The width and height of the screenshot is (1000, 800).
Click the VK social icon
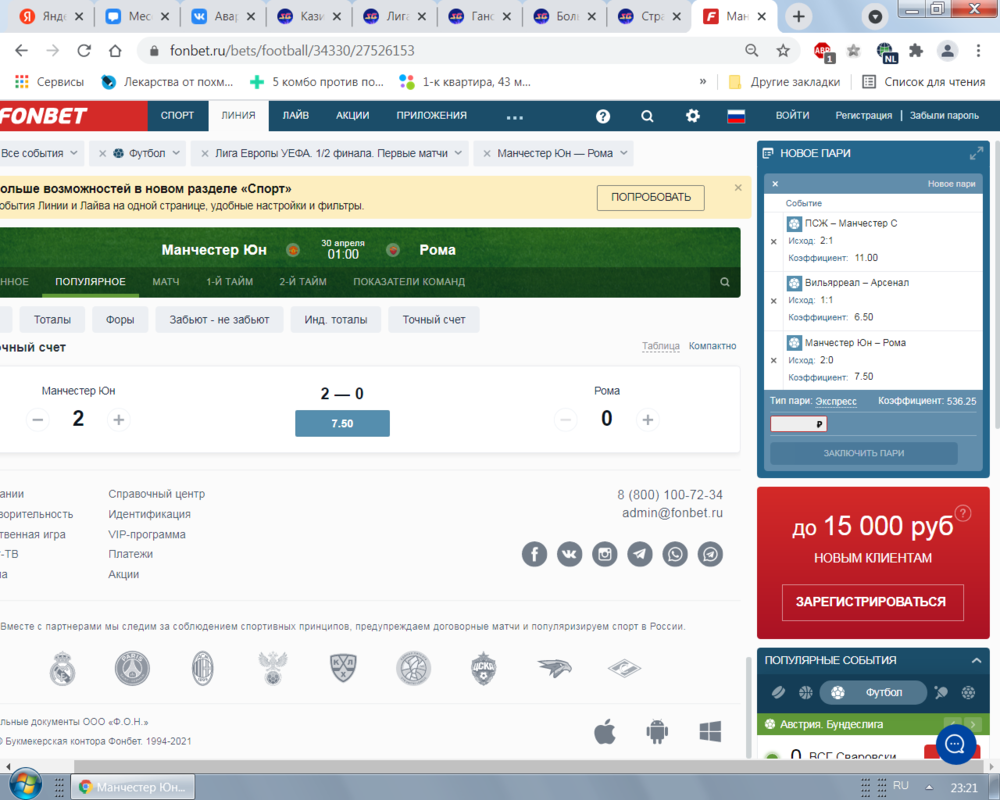[570, 554]
